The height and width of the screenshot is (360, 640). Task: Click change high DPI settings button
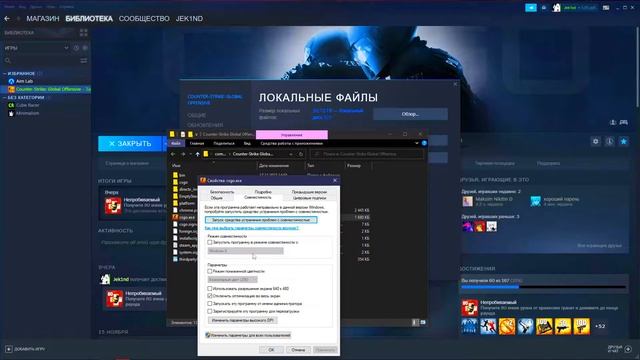click(242, 320)
